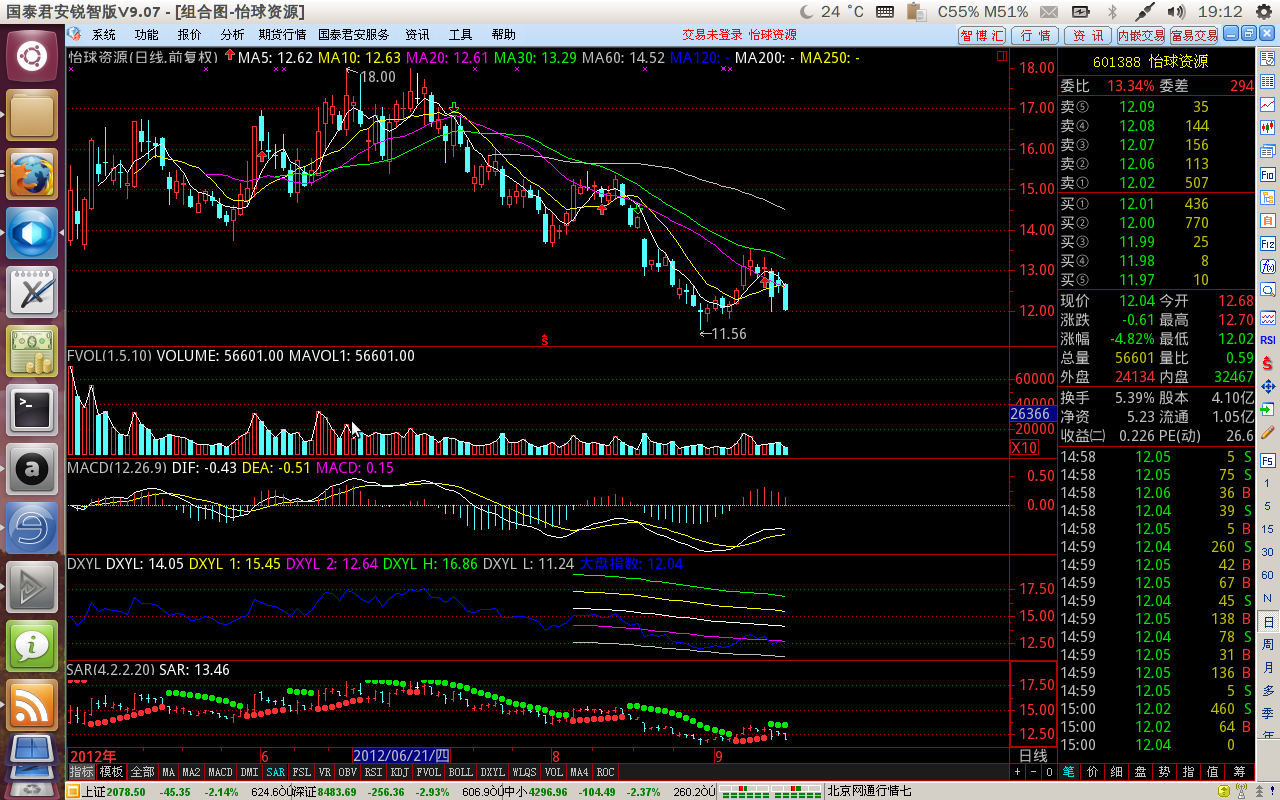Click the 内嵌交易 button

[x=1141, y=35]
